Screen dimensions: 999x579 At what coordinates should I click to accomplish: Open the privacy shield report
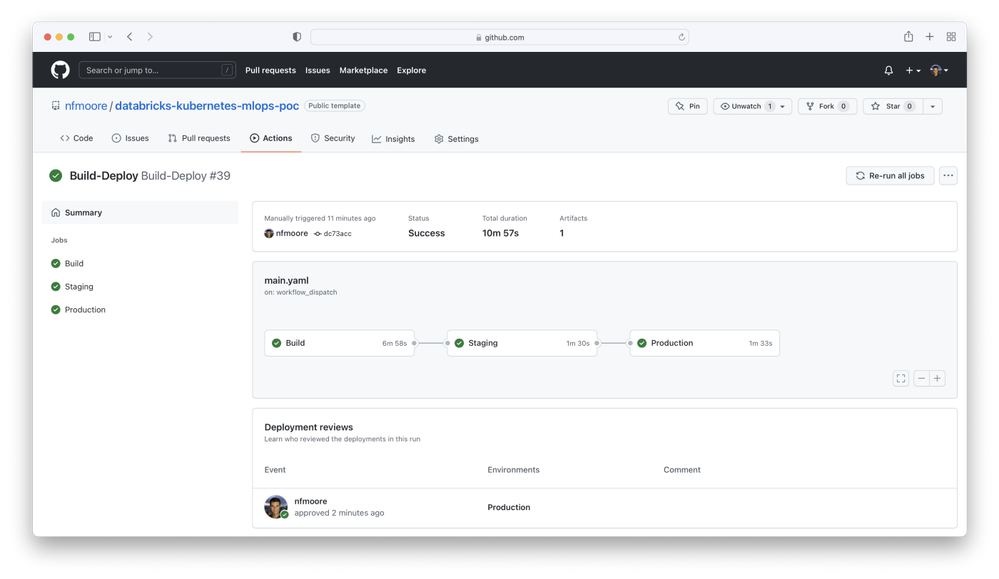(297, 37)
